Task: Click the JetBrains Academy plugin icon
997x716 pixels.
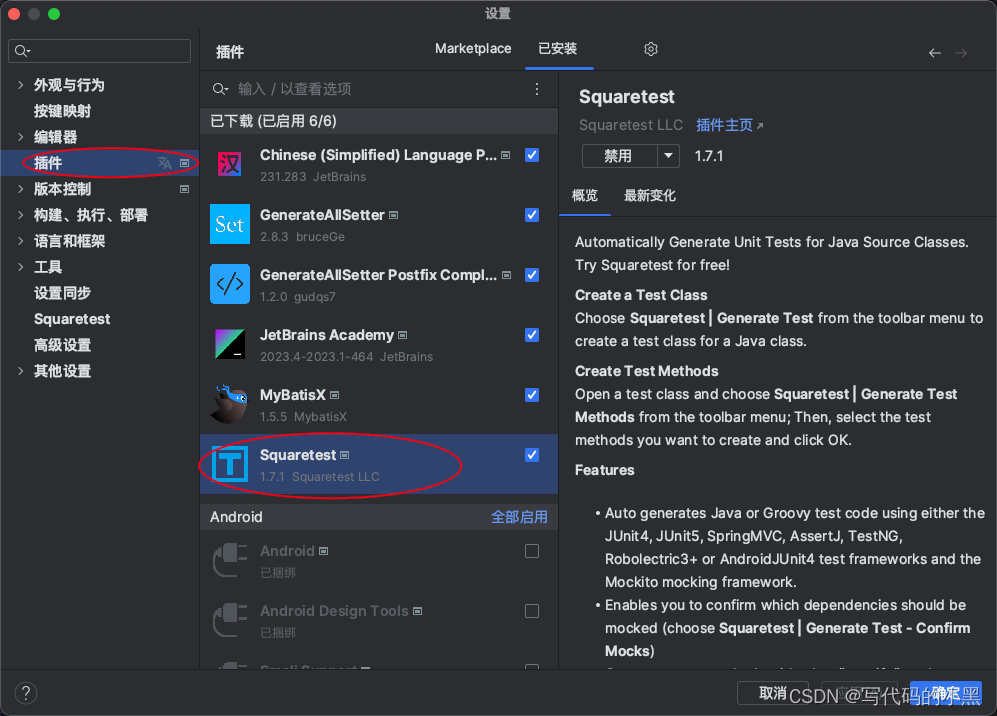Action: pyautogui.click(x=230, y=344)
